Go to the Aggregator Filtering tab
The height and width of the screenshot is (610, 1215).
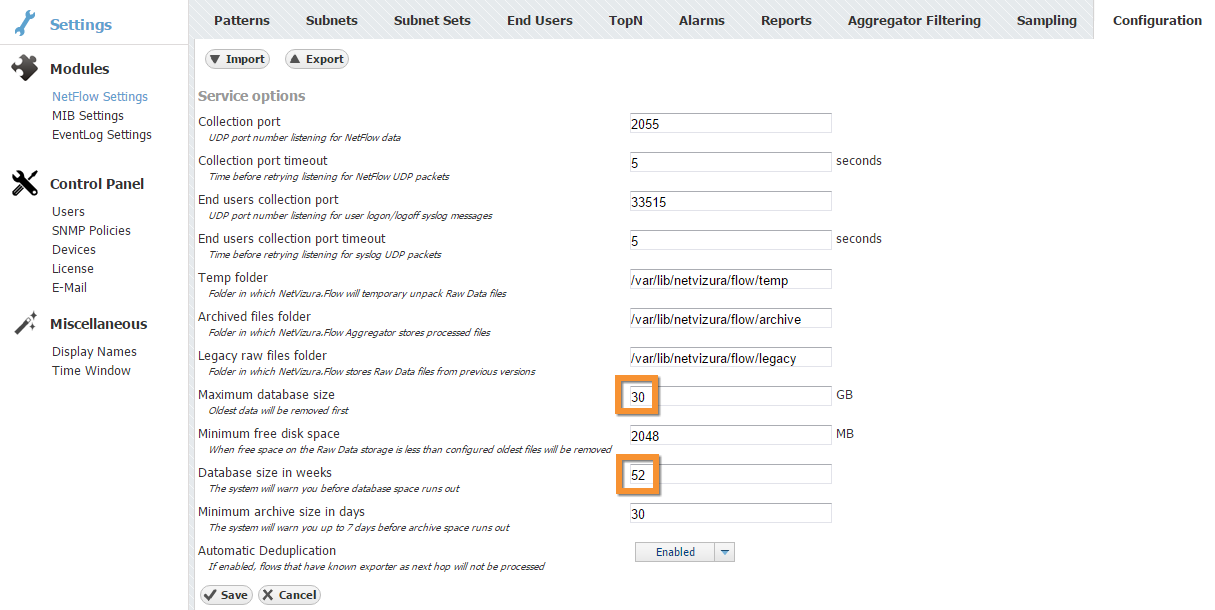pos(914,20)
